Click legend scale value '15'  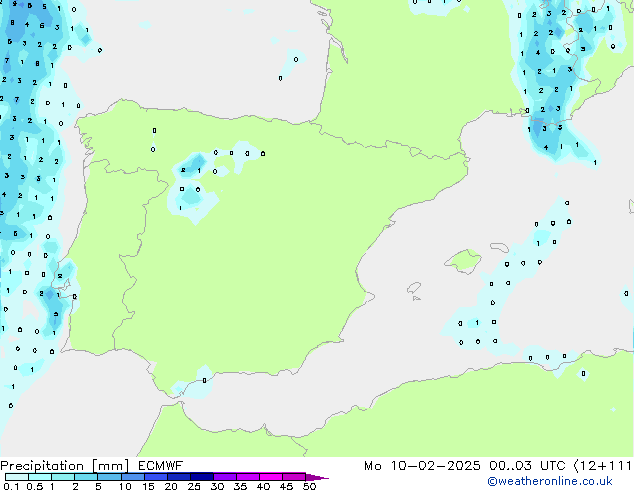148,486
